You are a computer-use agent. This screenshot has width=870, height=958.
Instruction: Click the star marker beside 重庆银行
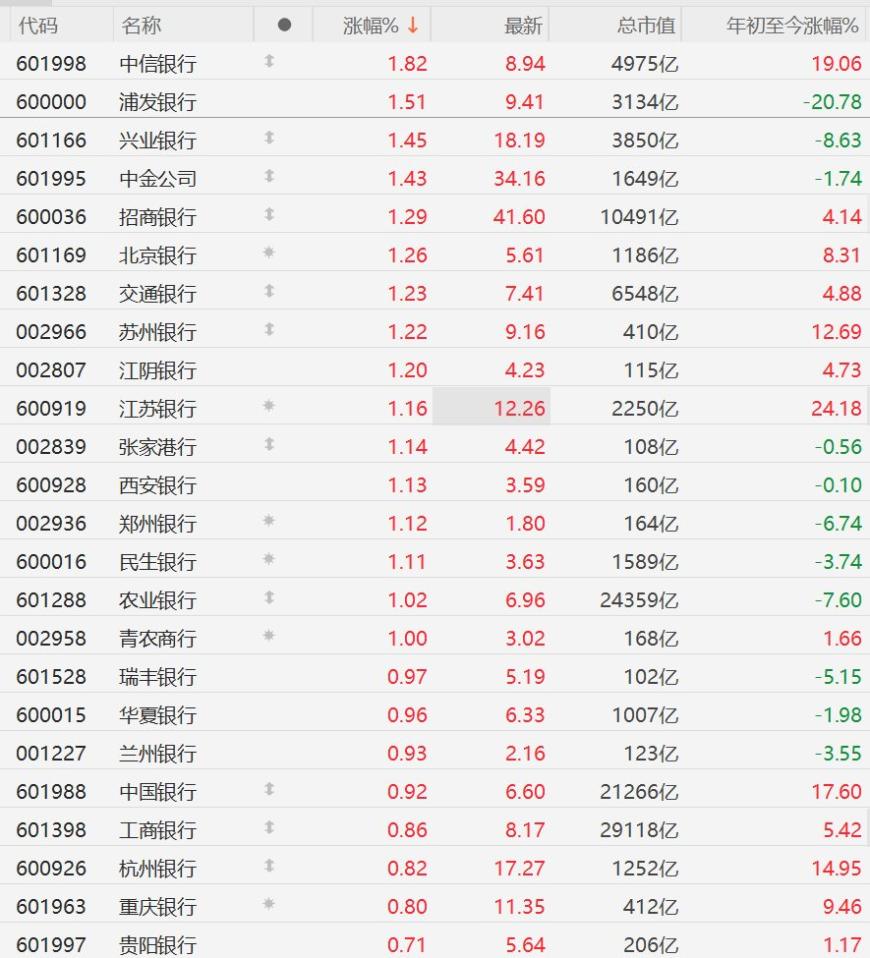click(269, 904)
